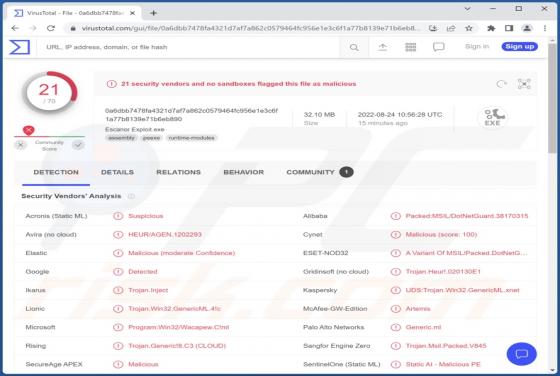Open the blue chat bubble button
This screenshot has height=376, width=560.
pos(521,354)
